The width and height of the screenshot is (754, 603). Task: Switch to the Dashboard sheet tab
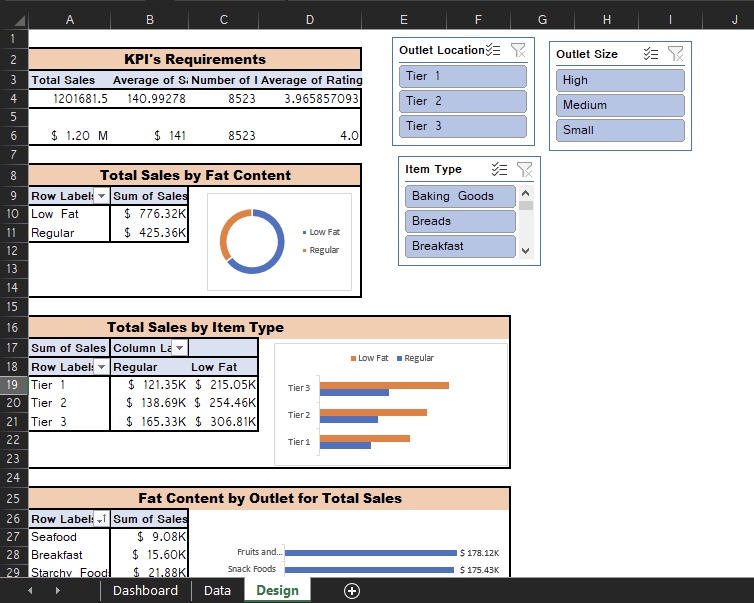(x=145, y=591)
